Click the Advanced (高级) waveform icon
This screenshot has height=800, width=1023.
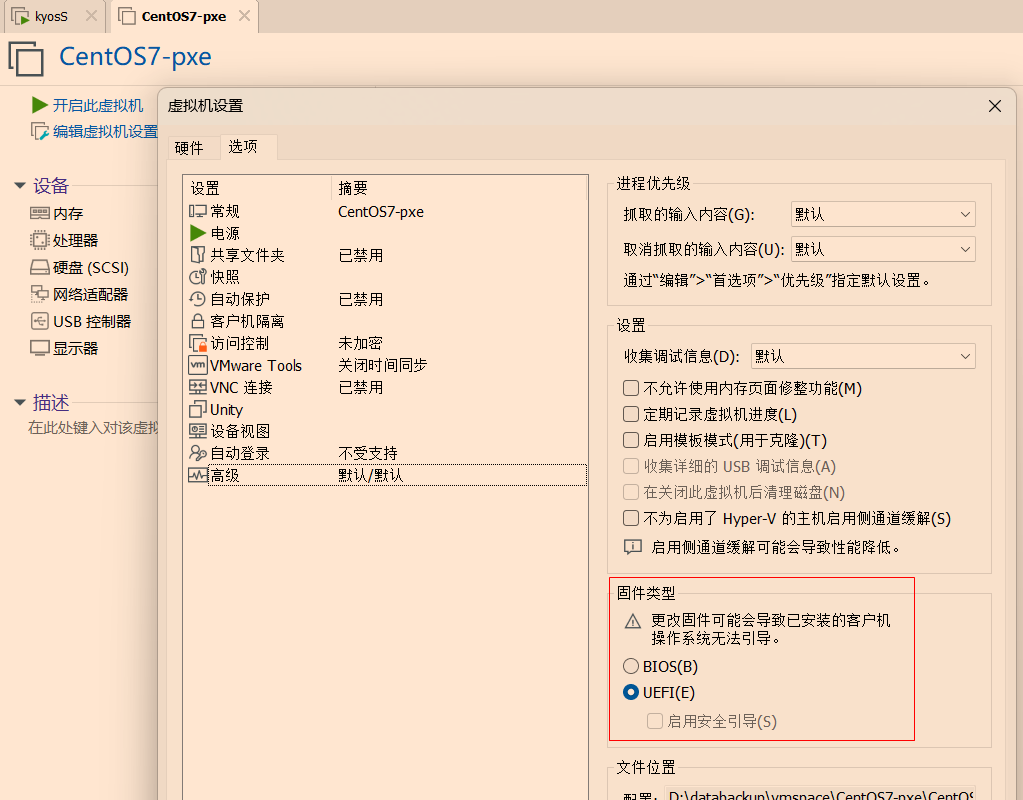click(198, 475)
